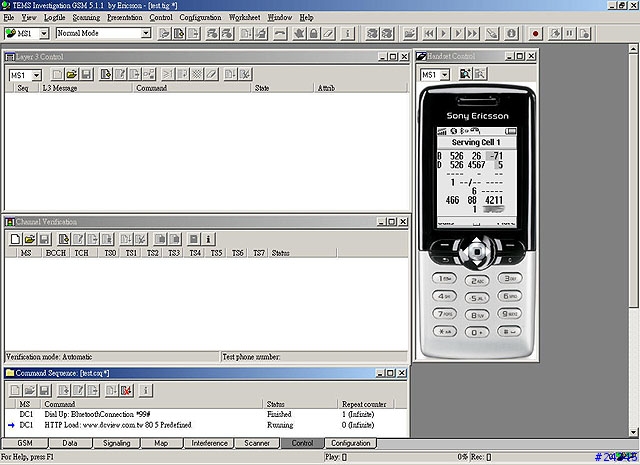Click the handset's 9 keypad key
Viewport: 640px width, 465px height.
point(509,314)
